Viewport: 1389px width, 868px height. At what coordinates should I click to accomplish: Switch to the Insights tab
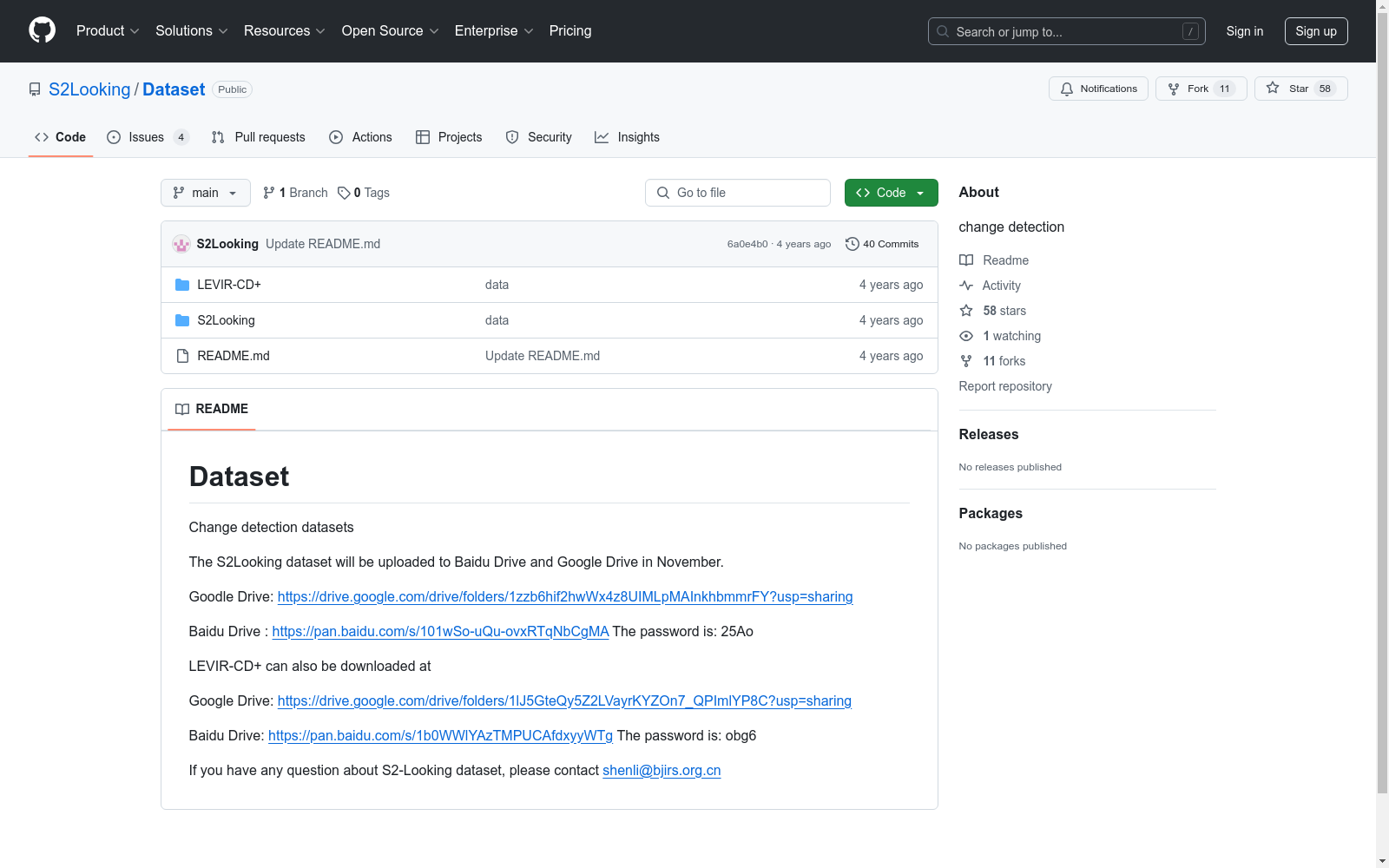tap(627, 137)
